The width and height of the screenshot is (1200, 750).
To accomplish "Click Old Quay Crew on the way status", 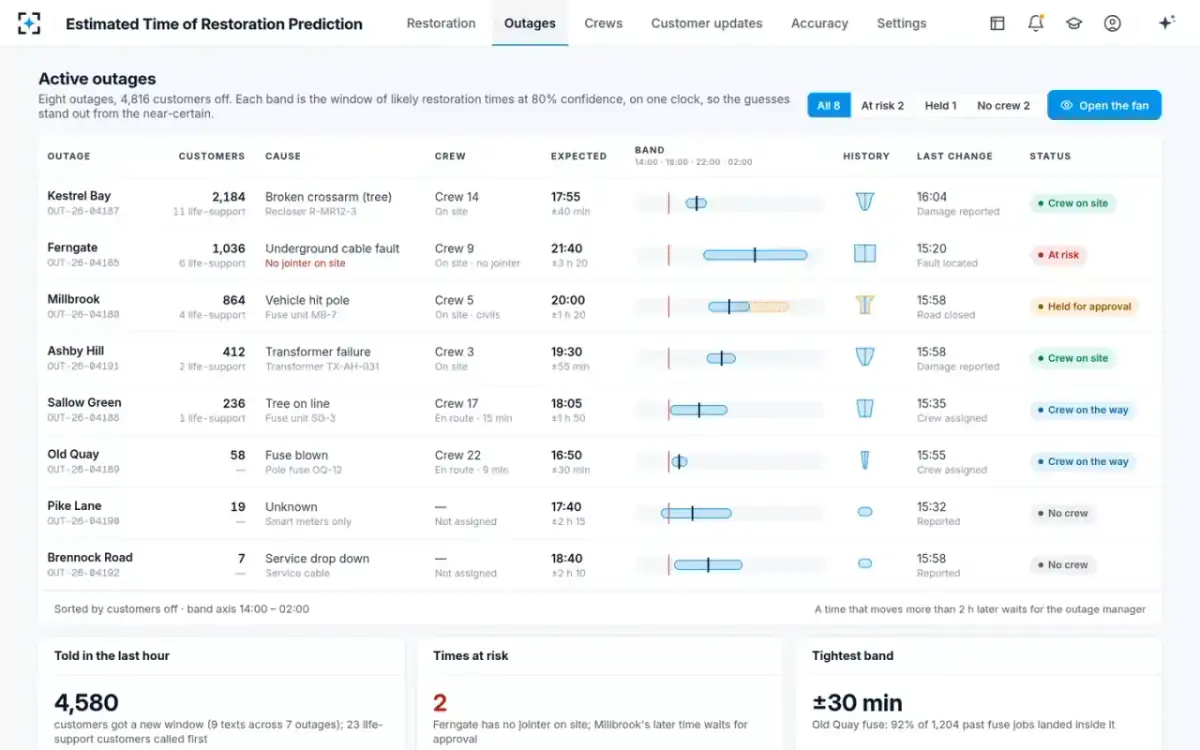I will point(1082,462).
